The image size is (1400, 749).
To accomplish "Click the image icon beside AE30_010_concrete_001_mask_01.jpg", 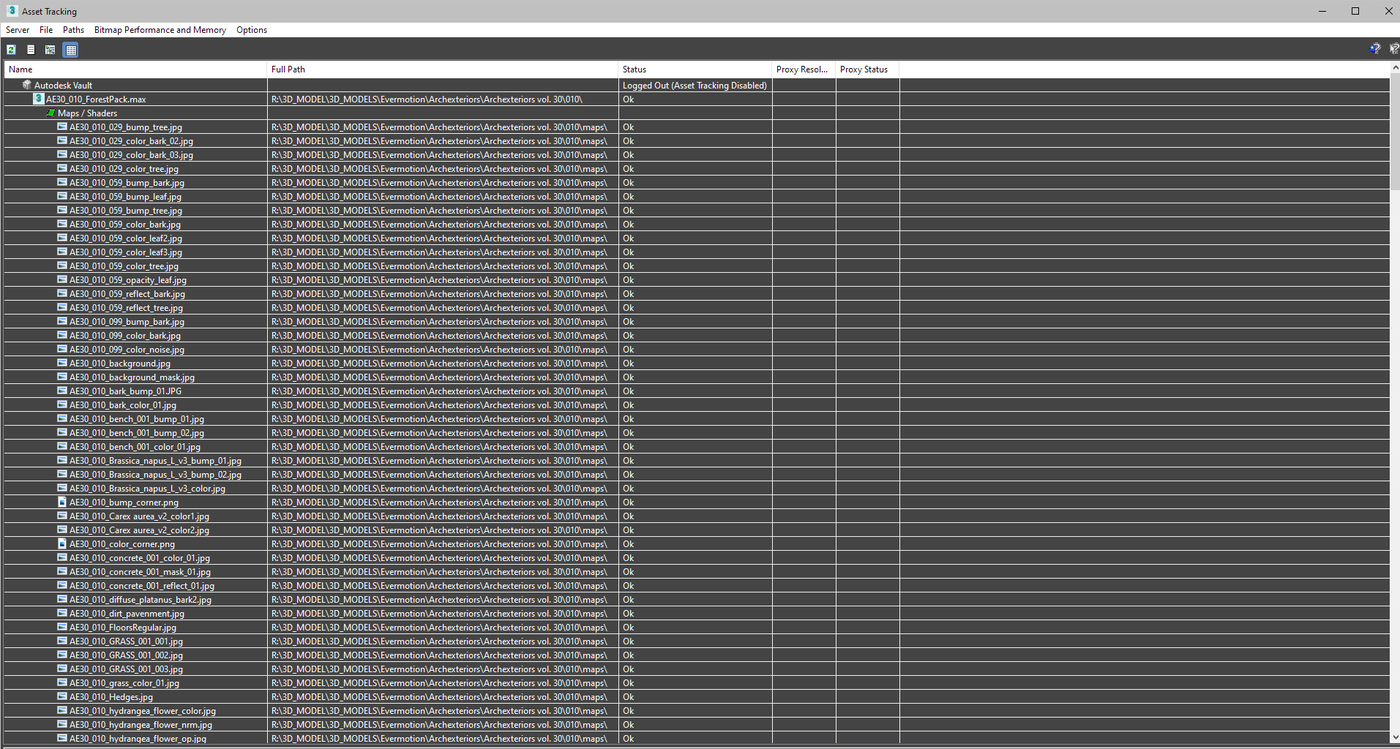I will 62,572.
